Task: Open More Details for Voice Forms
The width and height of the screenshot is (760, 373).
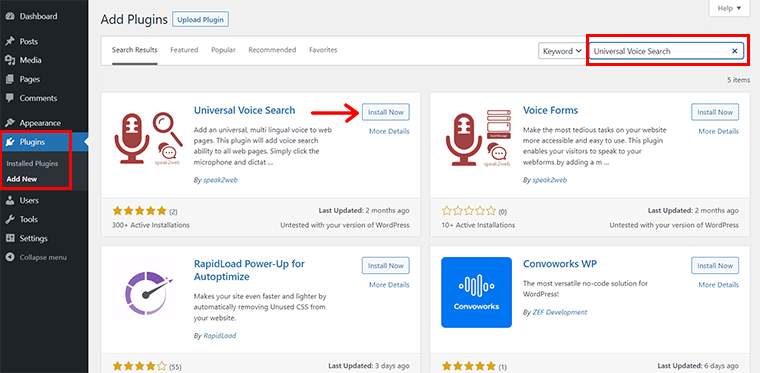Action: 719,131
